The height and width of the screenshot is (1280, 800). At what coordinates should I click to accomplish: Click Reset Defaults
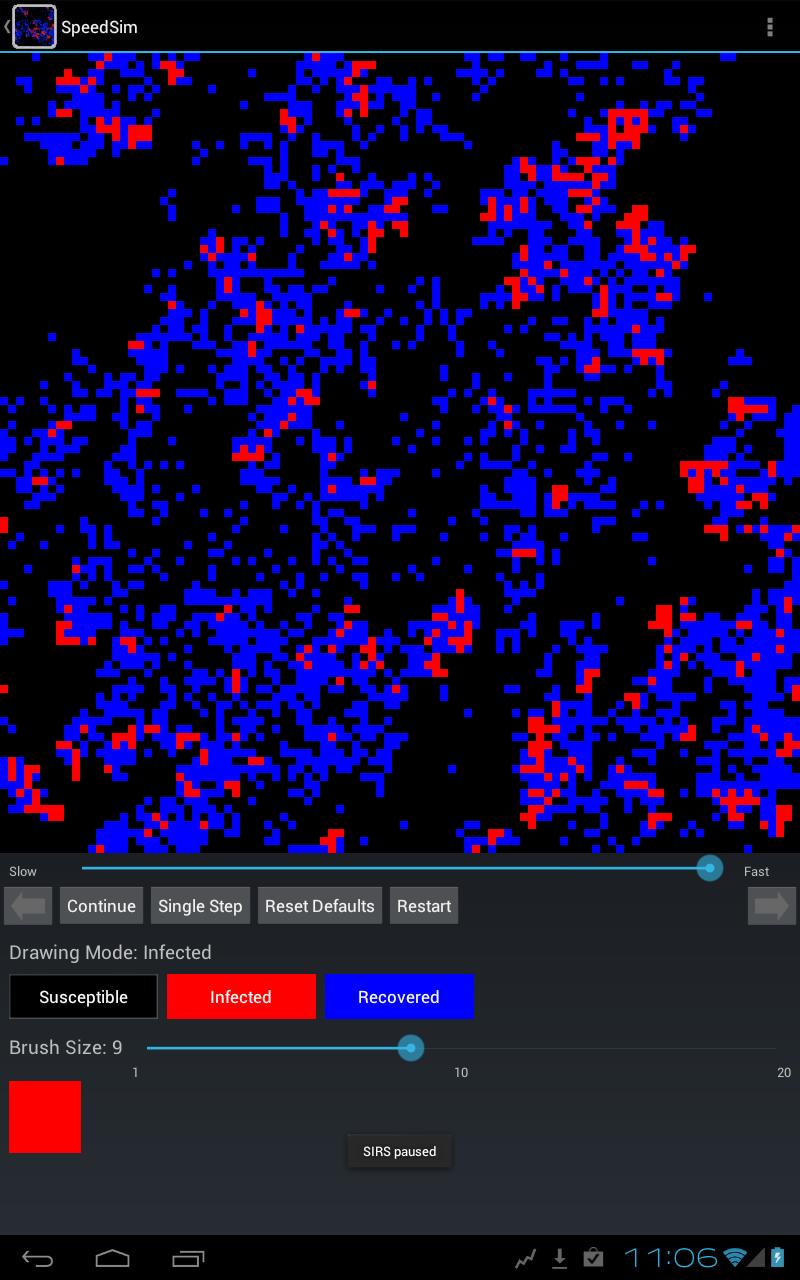[320, 906]
